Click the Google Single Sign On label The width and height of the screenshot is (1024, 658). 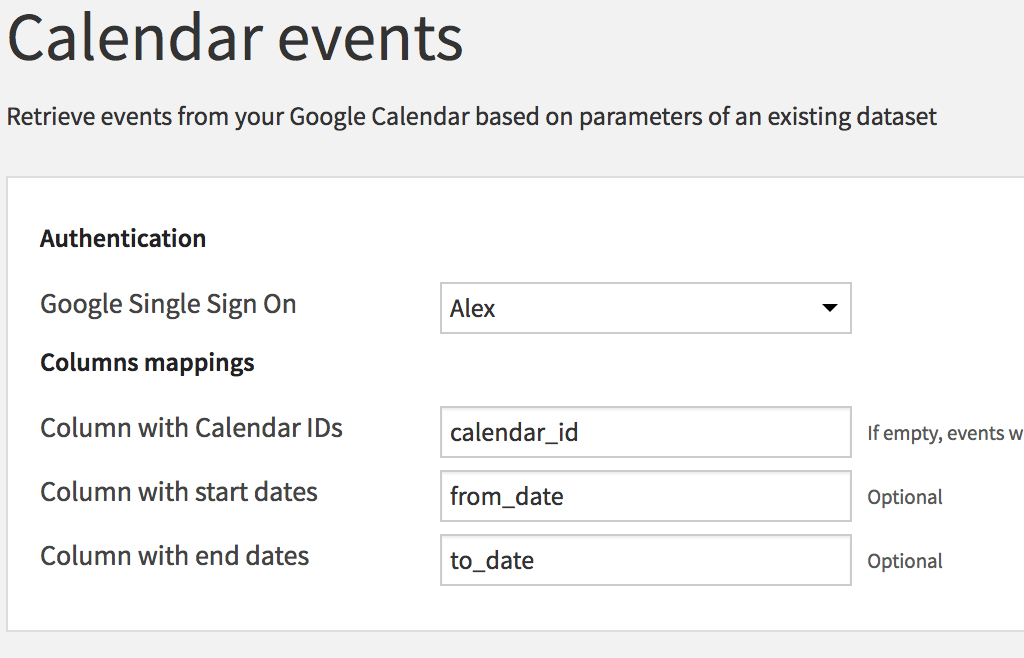(x=167, y=303)
